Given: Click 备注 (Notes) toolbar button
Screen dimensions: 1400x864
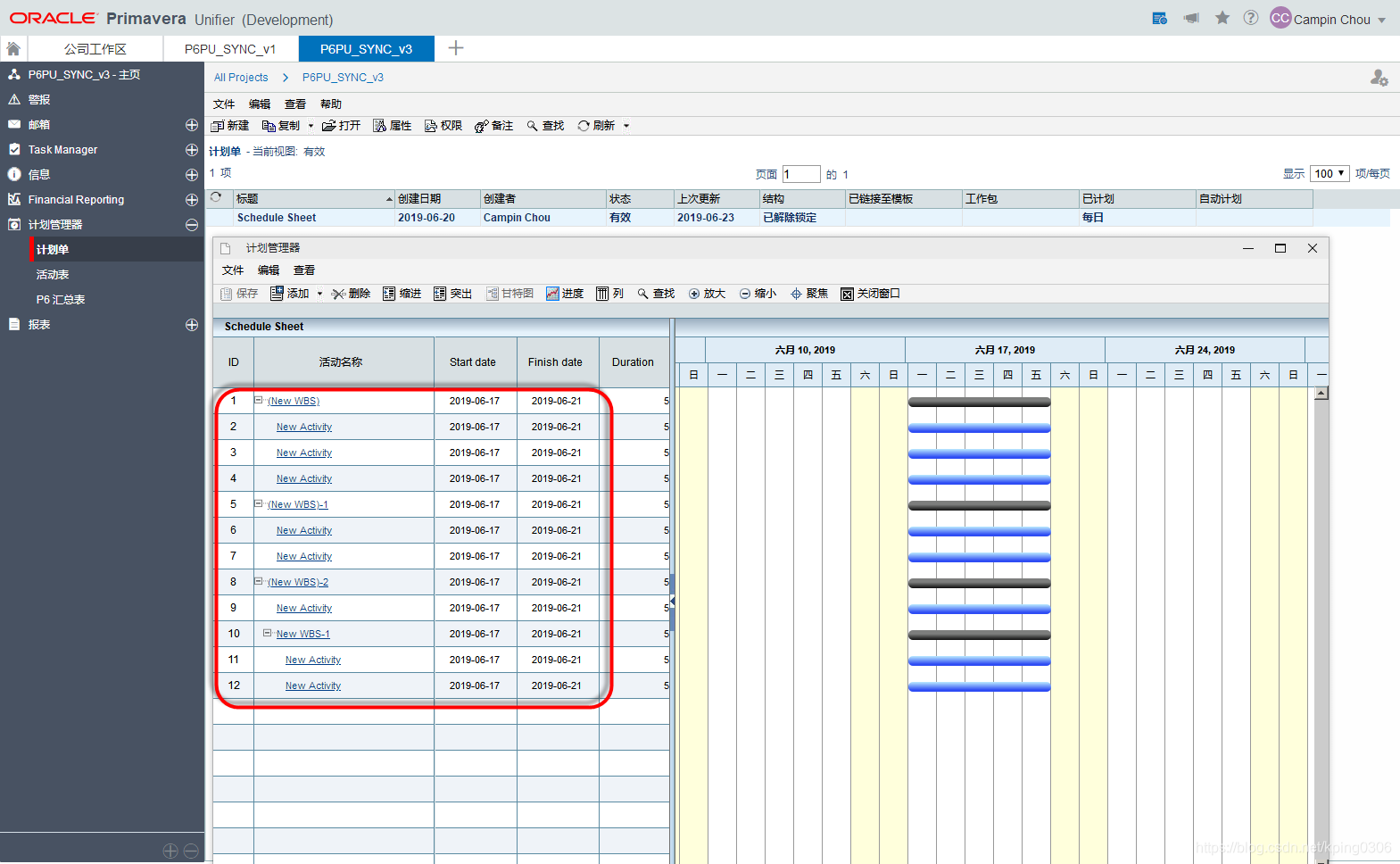Looking at the screenshot, I should coord(494,126).
